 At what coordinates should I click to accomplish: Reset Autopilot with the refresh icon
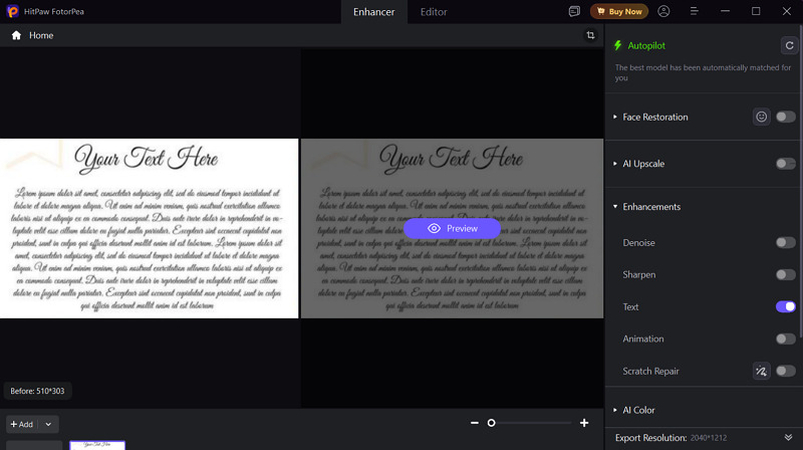pos(789,46)
